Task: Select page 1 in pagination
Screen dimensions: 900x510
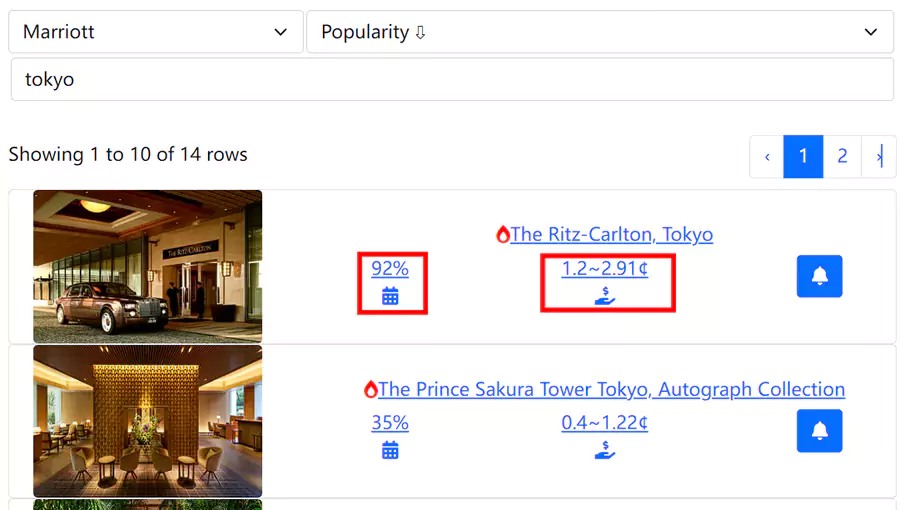Action: tap(802, 156)
